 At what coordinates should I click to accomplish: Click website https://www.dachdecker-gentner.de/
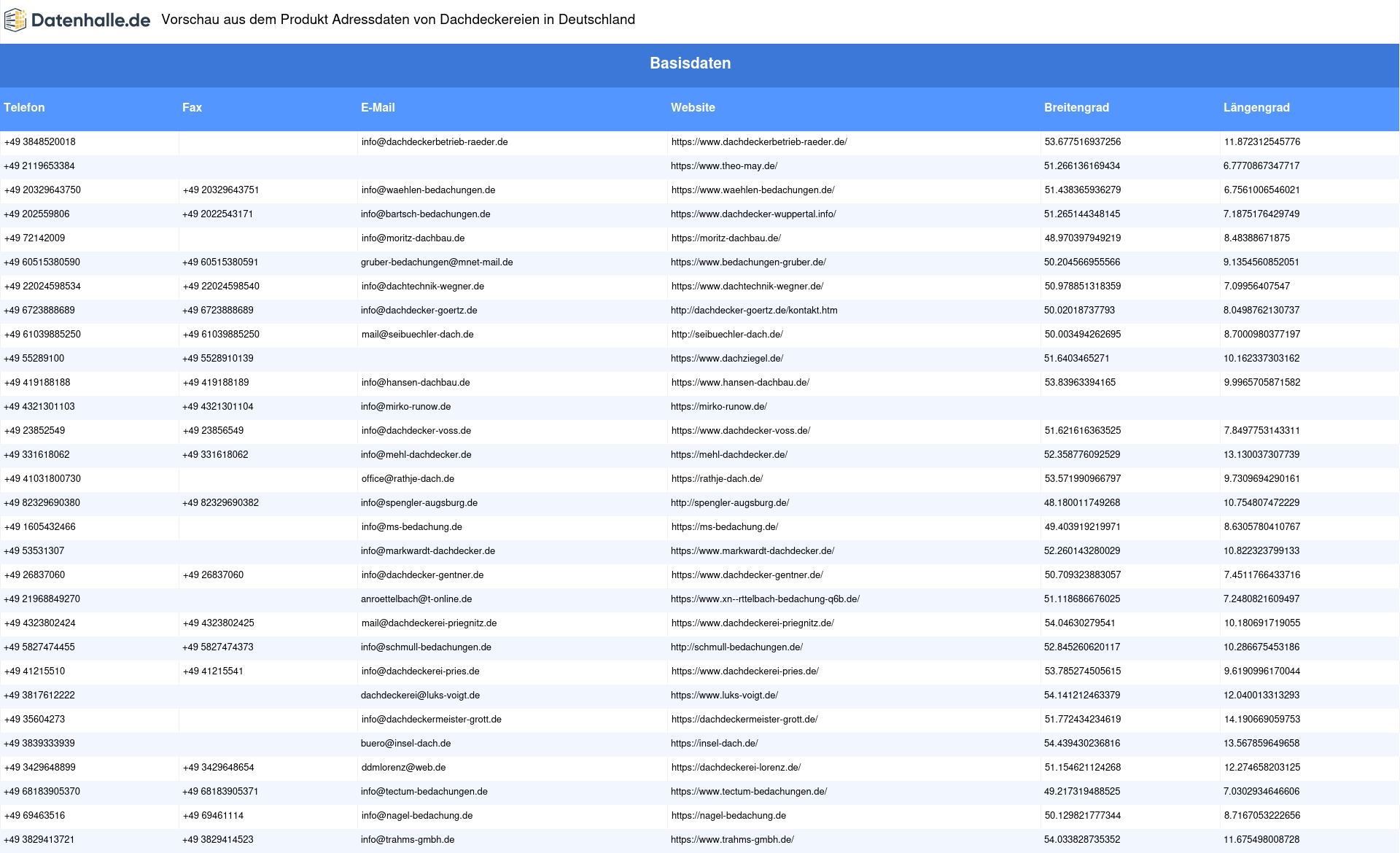tap(747, 575)
